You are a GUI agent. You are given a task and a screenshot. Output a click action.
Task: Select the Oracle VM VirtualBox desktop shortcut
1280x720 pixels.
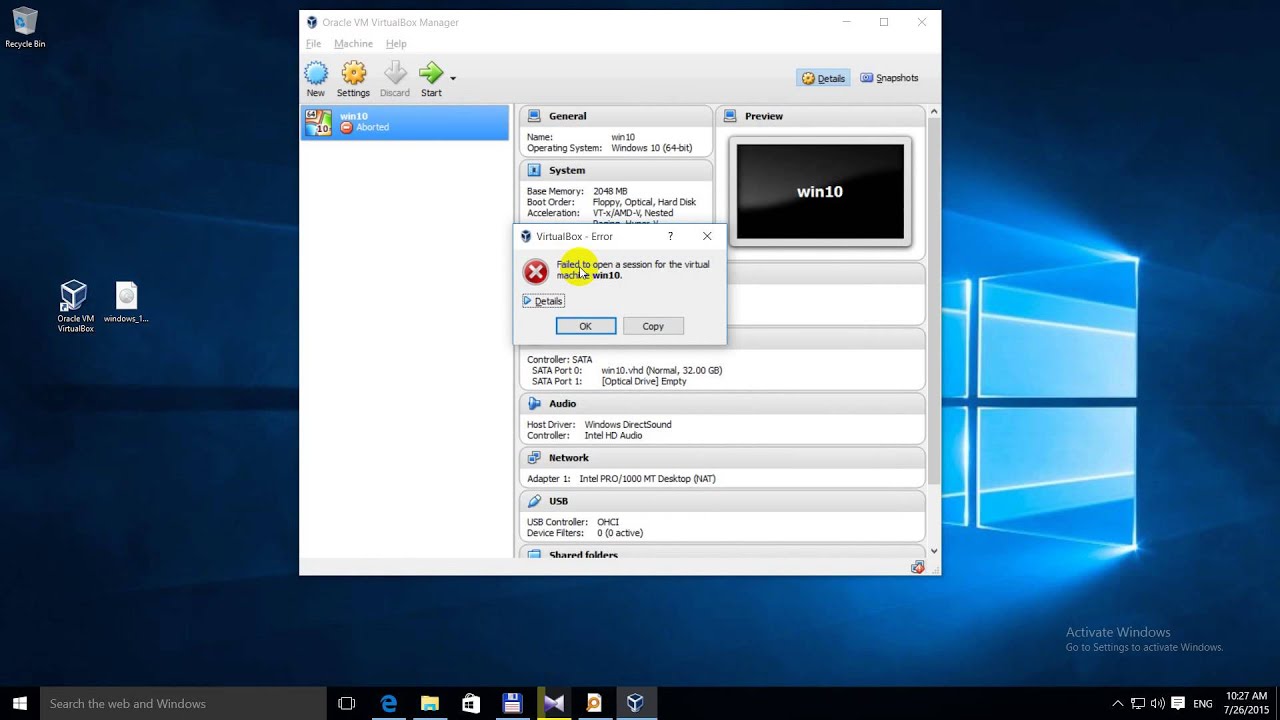[x=75, y=306]
